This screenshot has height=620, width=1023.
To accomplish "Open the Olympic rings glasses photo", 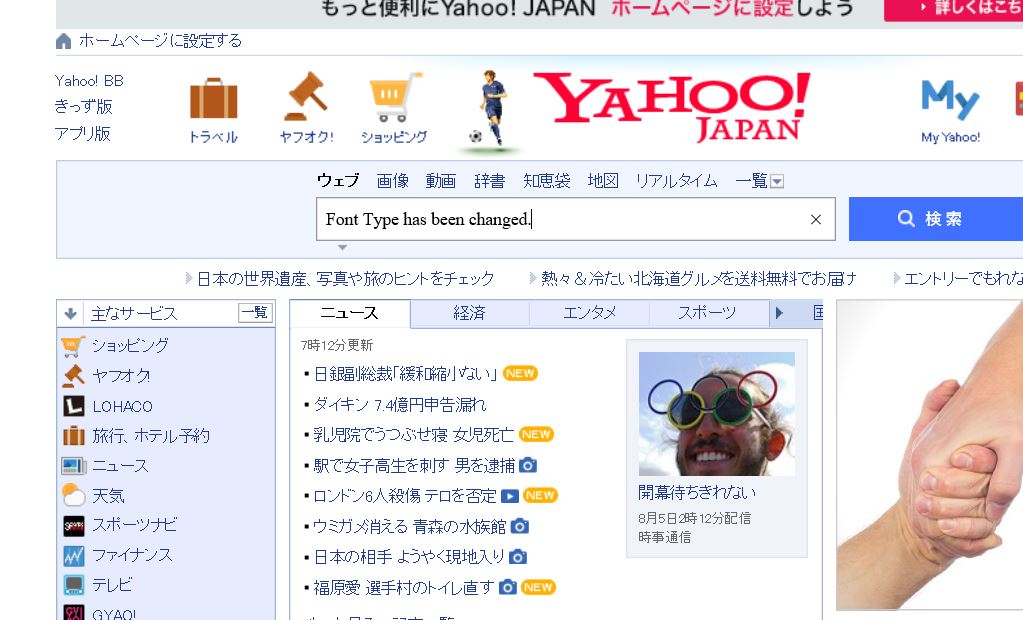I will (717, 414).
